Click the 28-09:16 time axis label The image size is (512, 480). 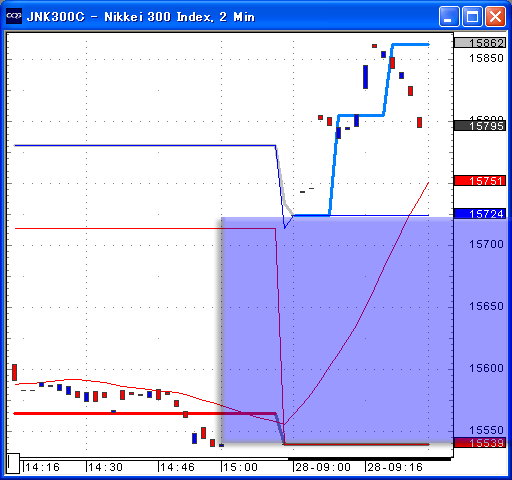(x=395, y=467)
